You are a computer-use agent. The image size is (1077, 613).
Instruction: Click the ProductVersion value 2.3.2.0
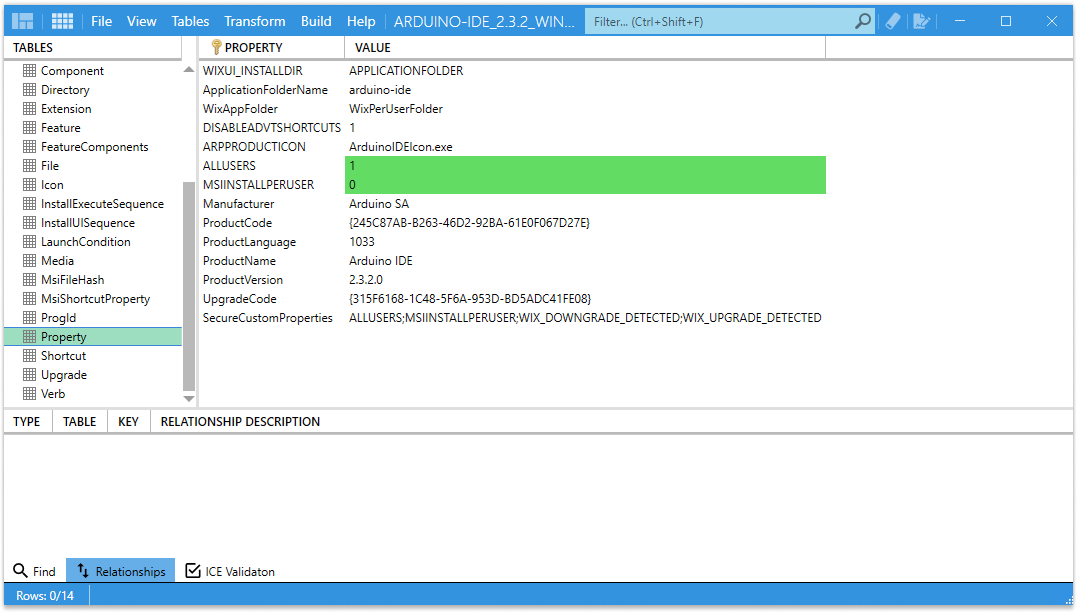point(366,280)
